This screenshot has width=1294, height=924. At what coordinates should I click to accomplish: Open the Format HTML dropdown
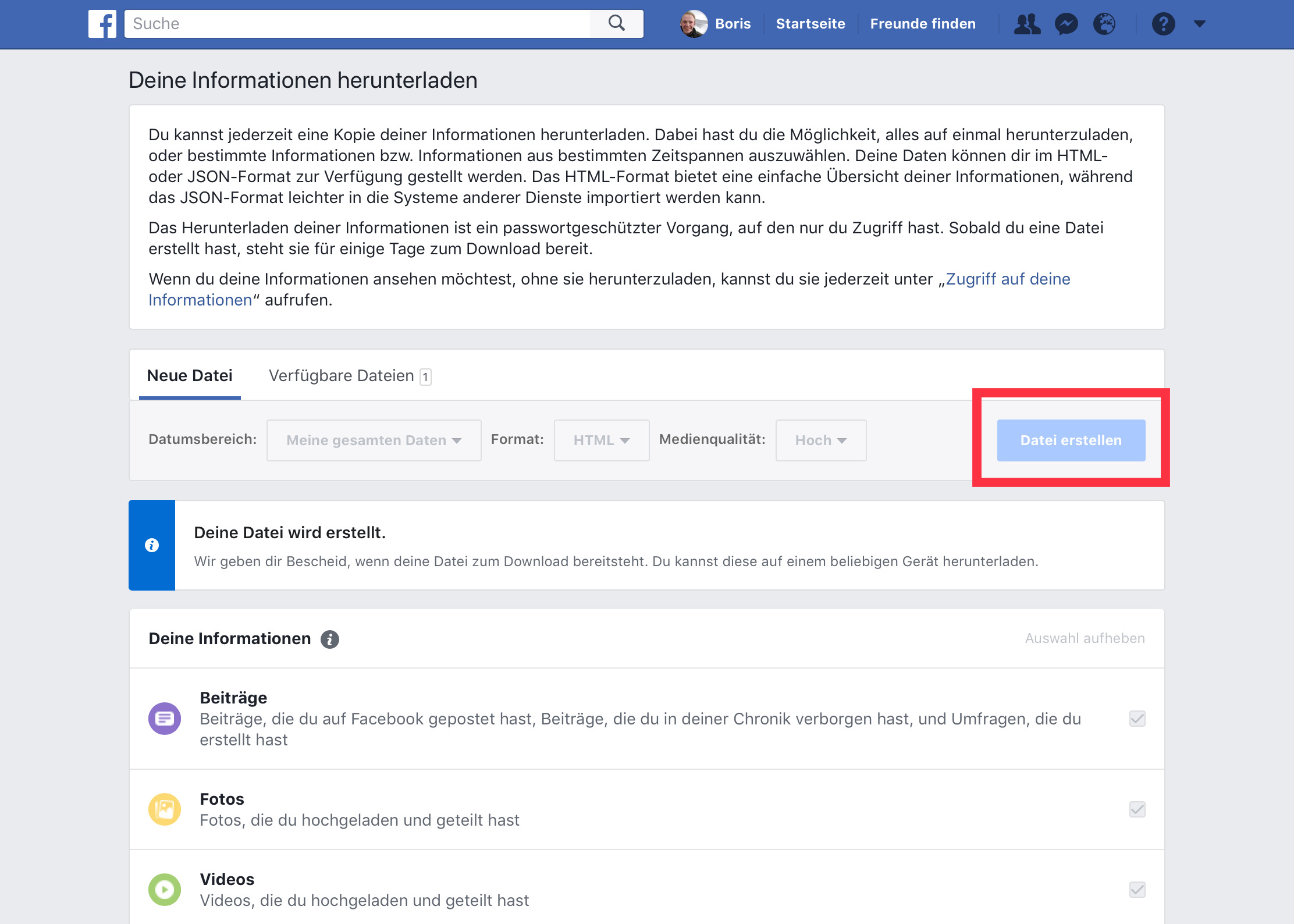[x=601, y=440]
